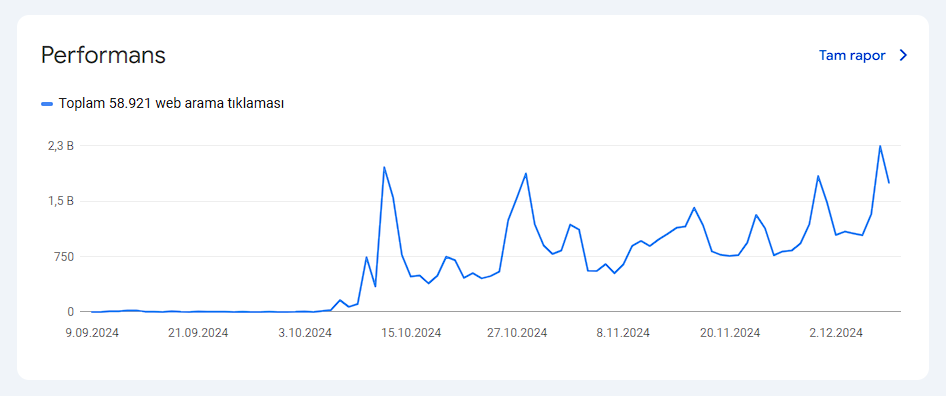Click the mid-October spike peak on the line
This screenshot has width=946, height=396.
pyautogui.click(x=384, y=167)
